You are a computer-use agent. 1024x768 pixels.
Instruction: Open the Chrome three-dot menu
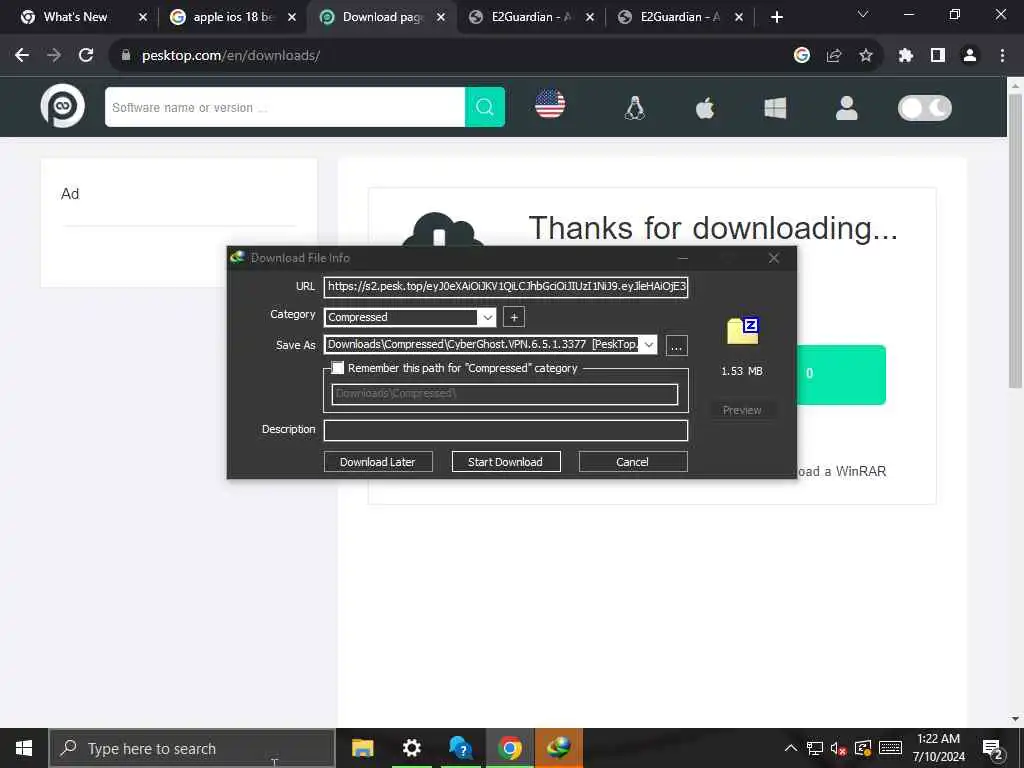pyautogui.click(x=1002, y=56)
